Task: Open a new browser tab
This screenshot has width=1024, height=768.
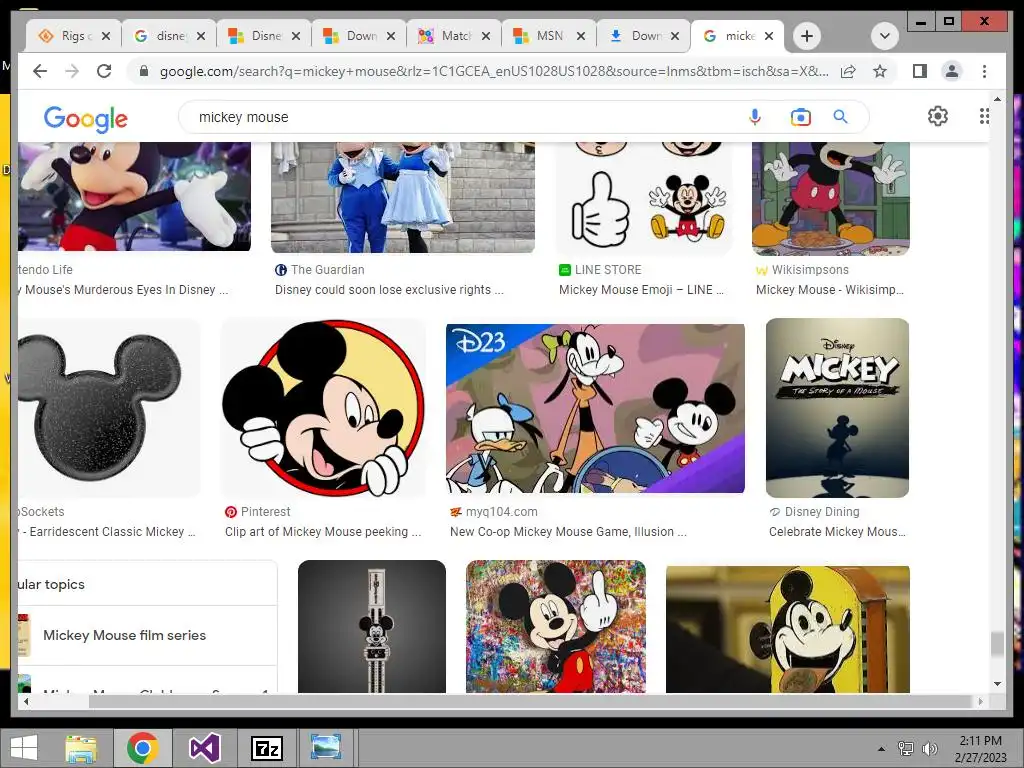Action: (807, 36)
